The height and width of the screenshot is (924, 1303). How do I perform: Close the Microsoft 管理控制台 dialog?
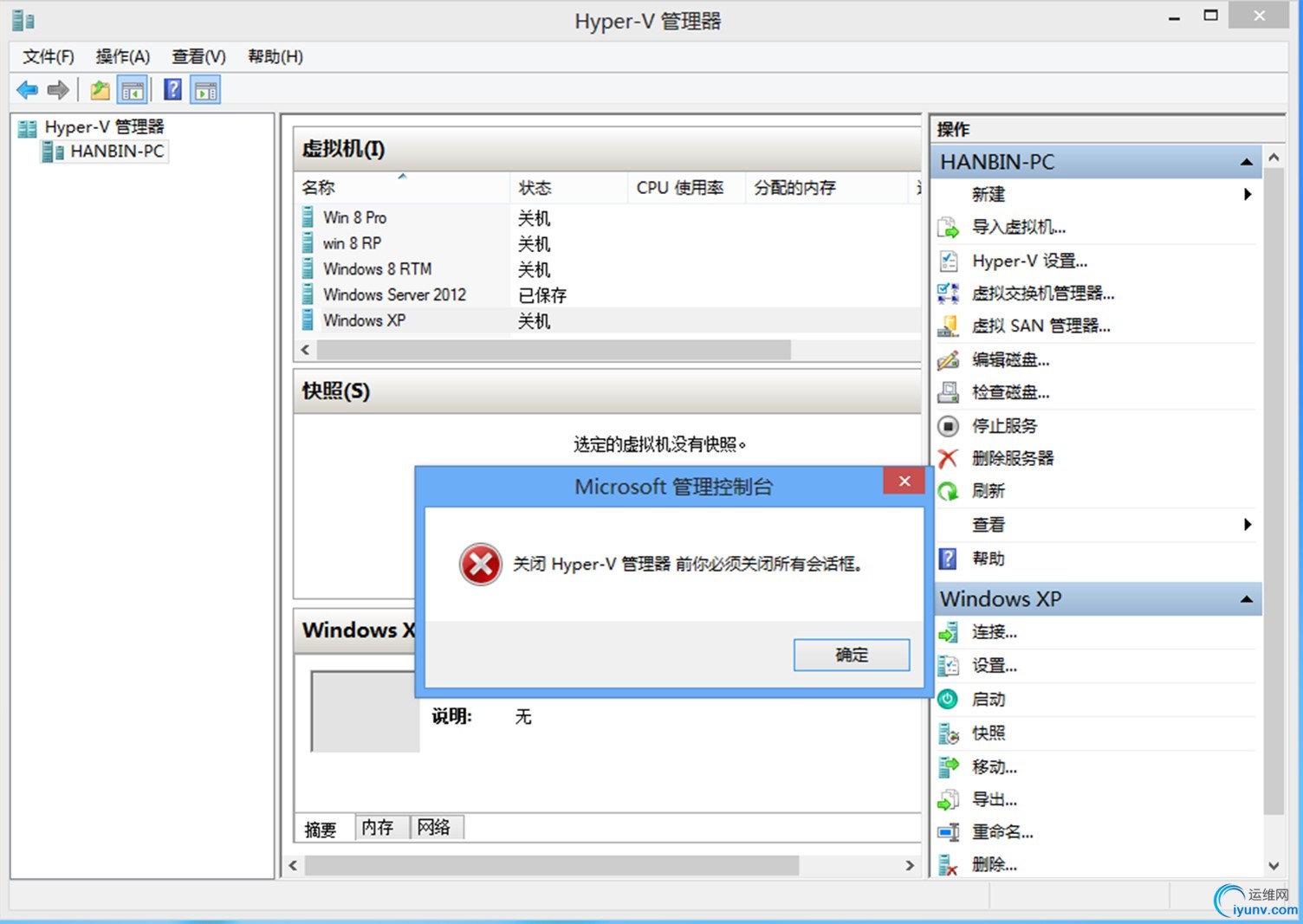(x=904, y=481)
